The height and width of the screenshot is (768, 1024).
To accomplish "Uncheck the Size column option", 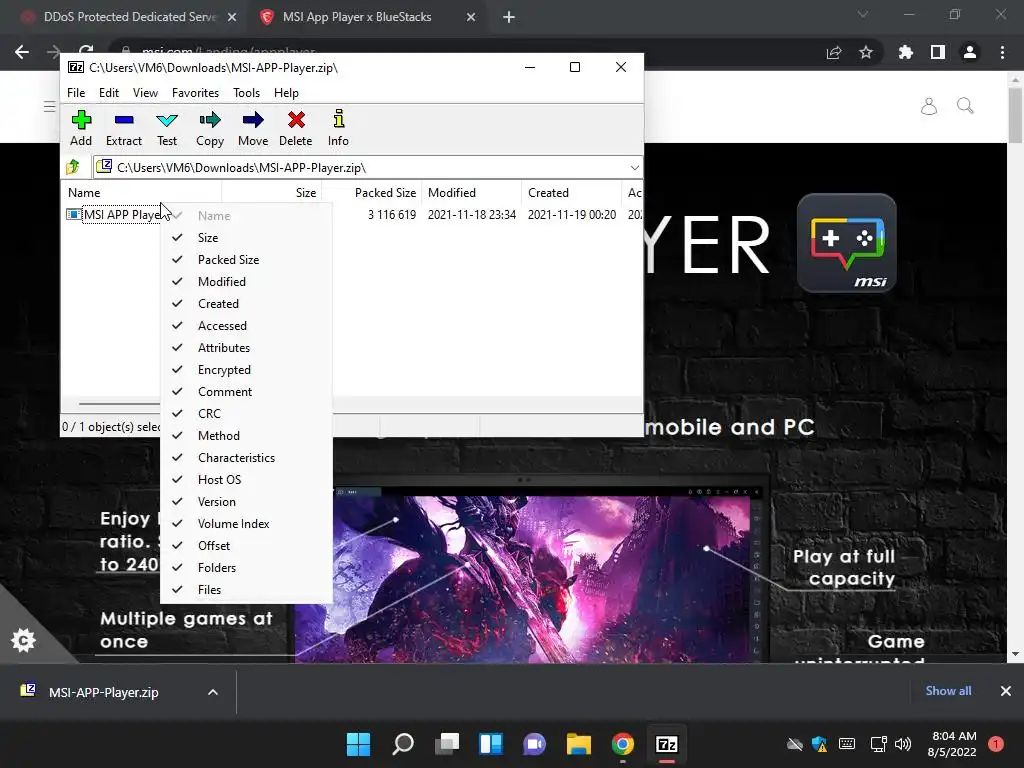I will 246,238.
